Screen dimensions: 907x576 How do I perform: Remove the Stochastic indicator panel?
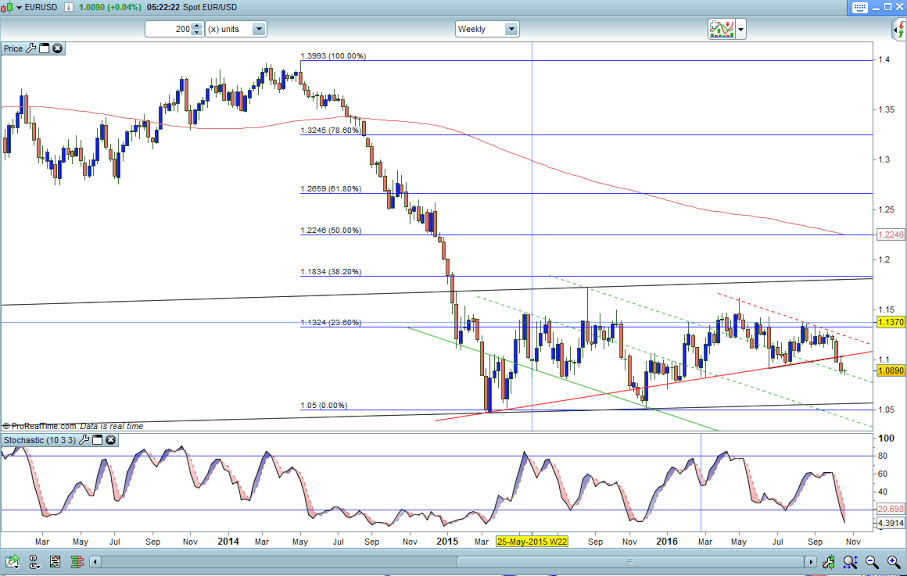[111, 440]
